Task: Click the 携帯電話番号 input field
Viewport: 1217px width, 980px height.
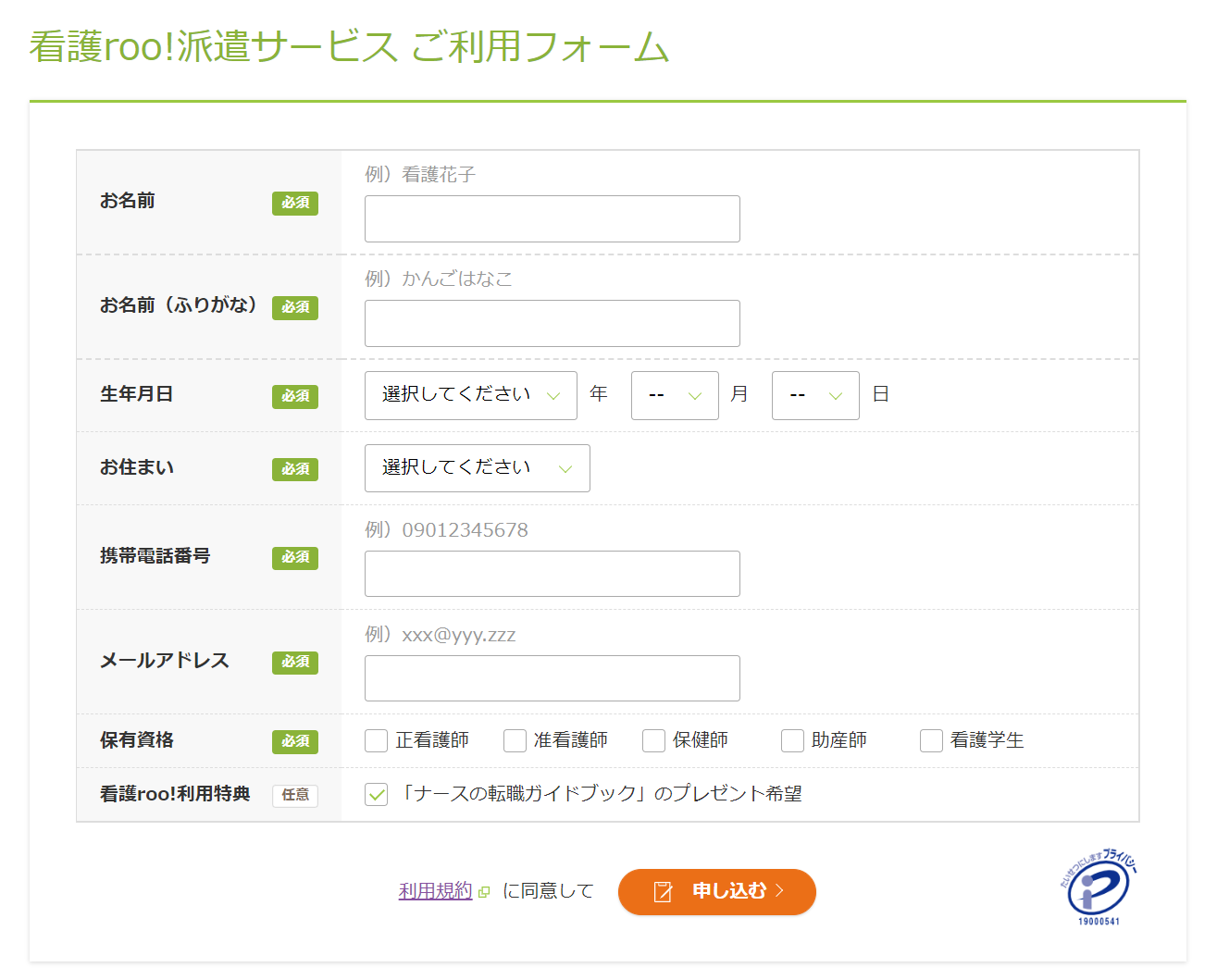Action: point(553,574)
